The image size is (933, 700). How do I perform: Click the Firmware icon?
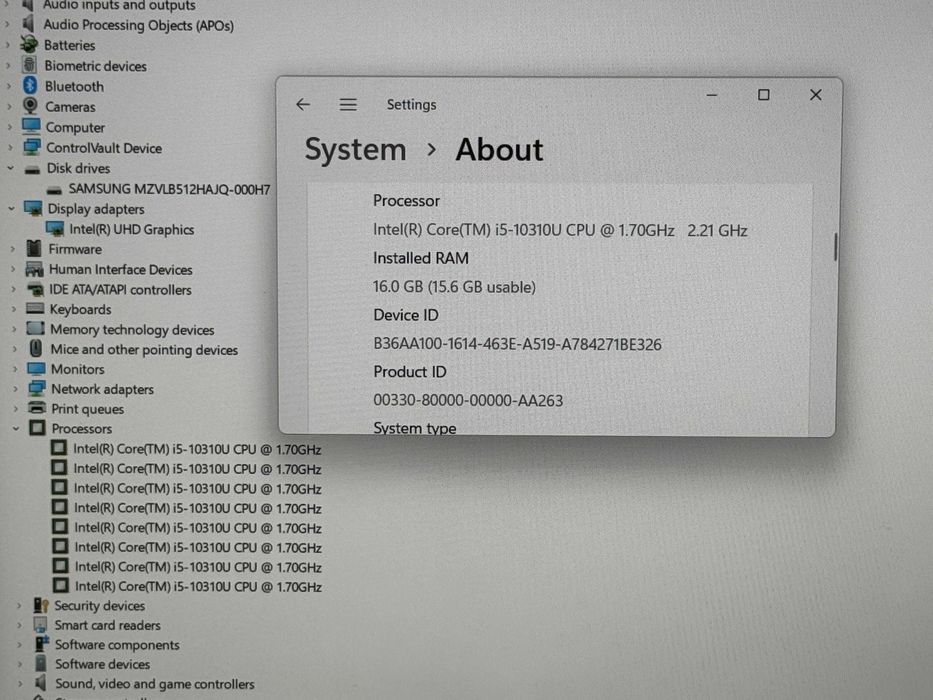(x=35, y=248)
